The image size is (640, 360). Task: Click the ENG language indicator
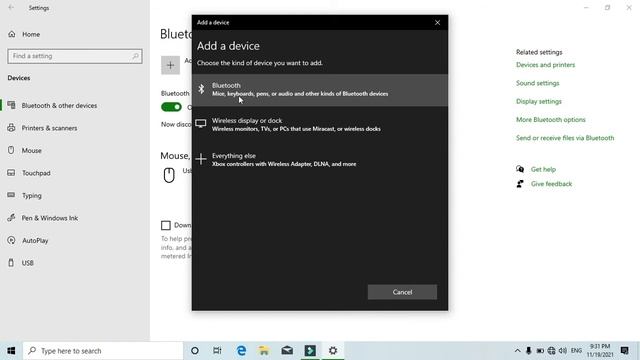point(576,351)
